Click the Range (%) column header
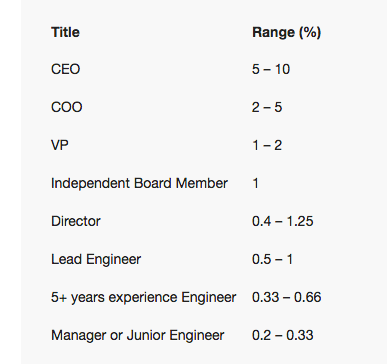 point(286,33)
